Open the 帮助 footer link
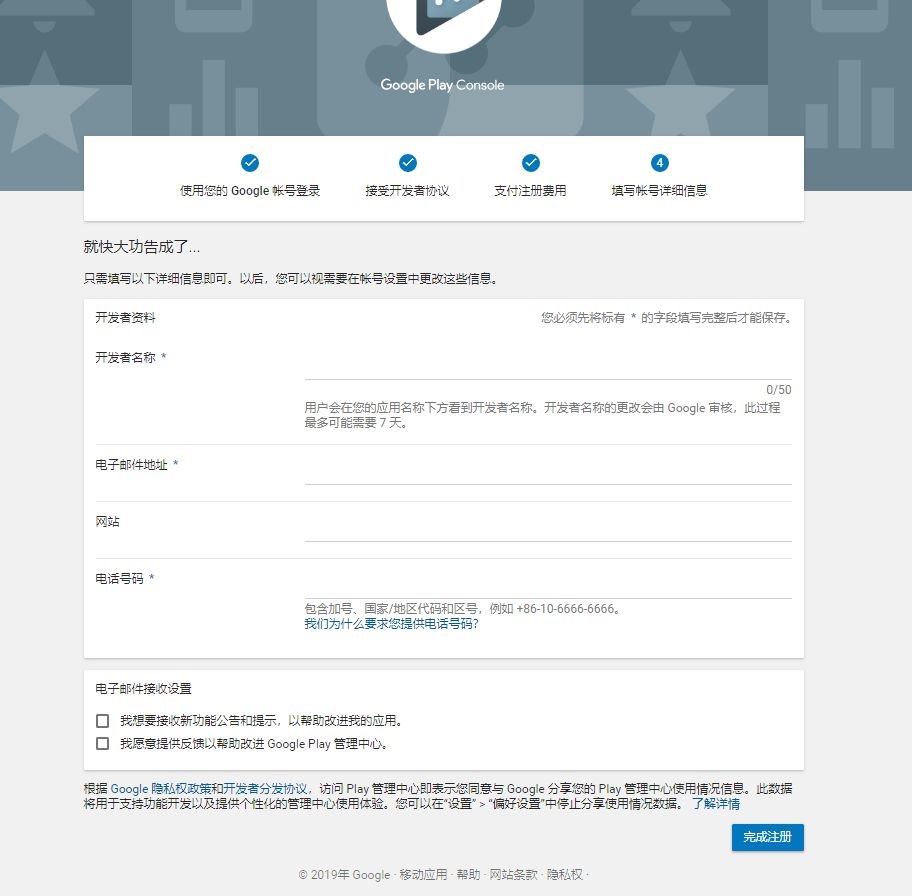This screenshot has height=896, width=912. point(468,874)
